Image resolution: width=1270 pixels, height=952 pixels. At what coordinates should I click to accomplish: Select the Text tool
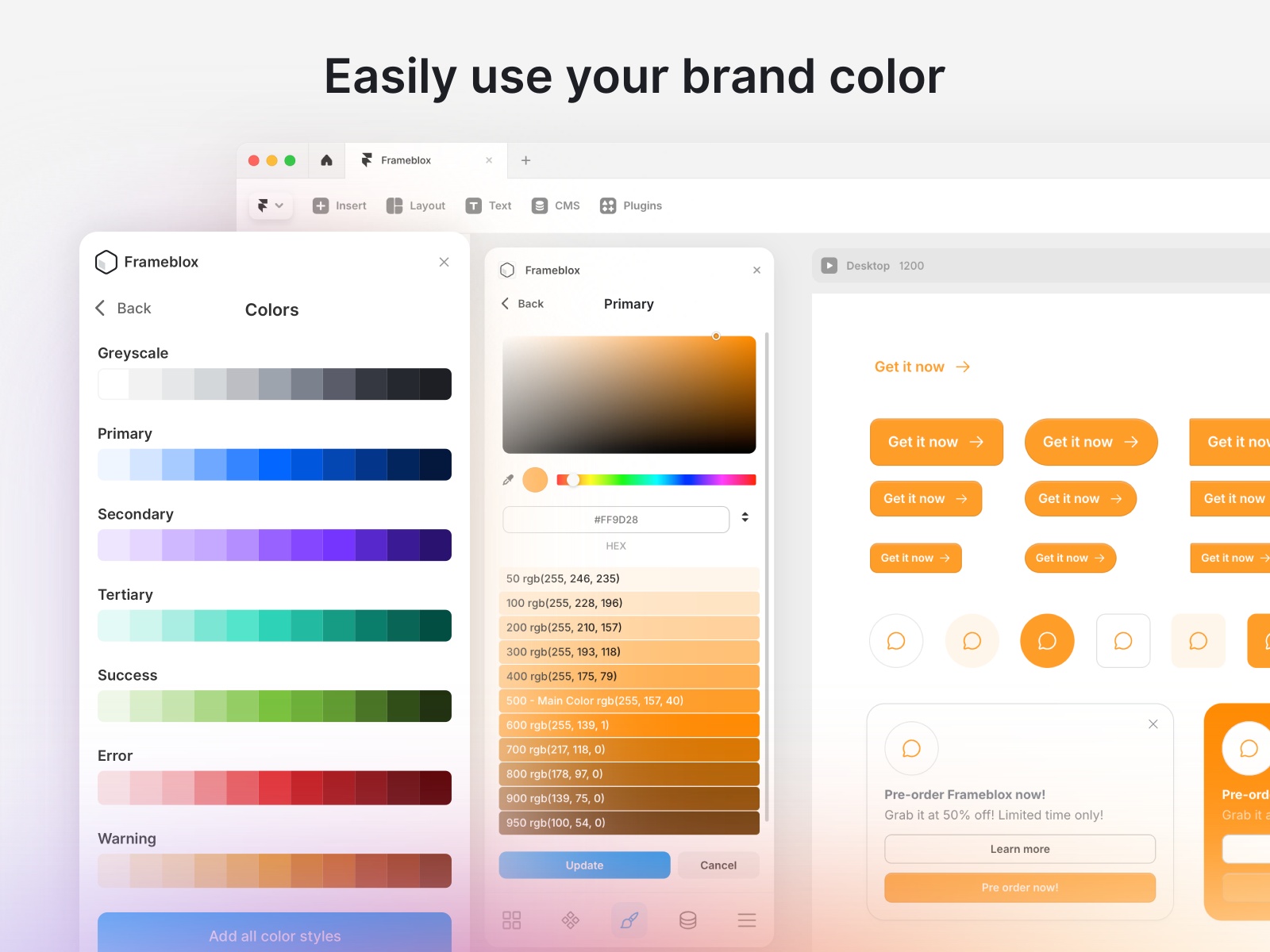[x=488, y=205]
